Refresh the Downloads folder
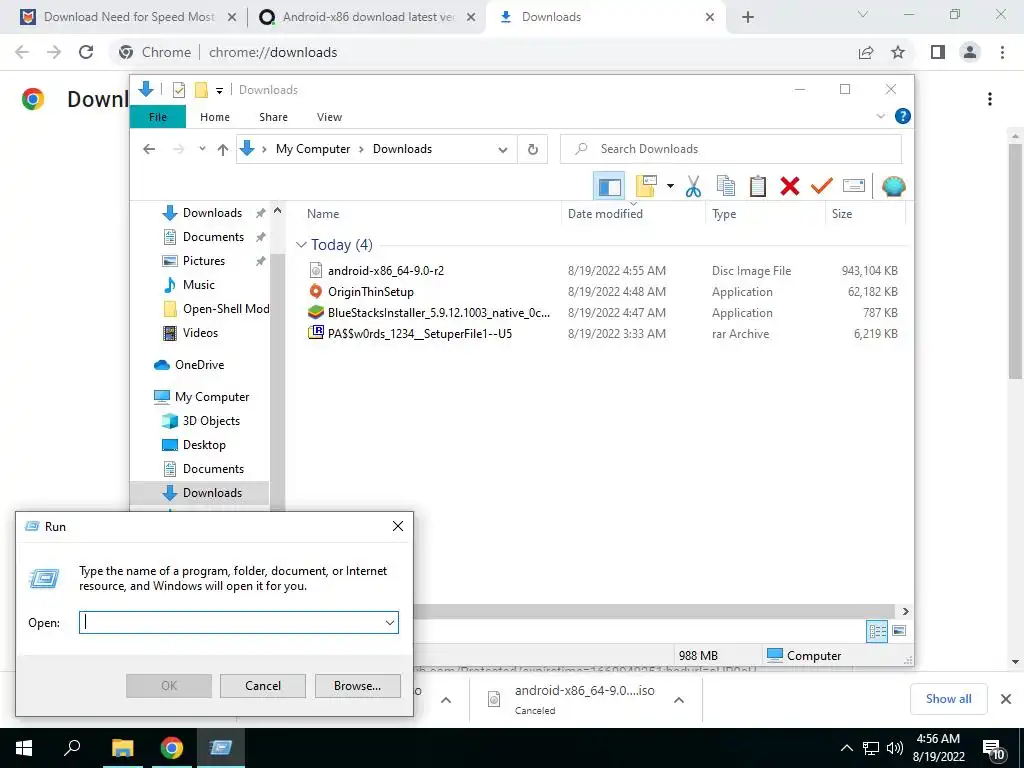The width and height of the screenshot is (1024, 768). [533, 149]
